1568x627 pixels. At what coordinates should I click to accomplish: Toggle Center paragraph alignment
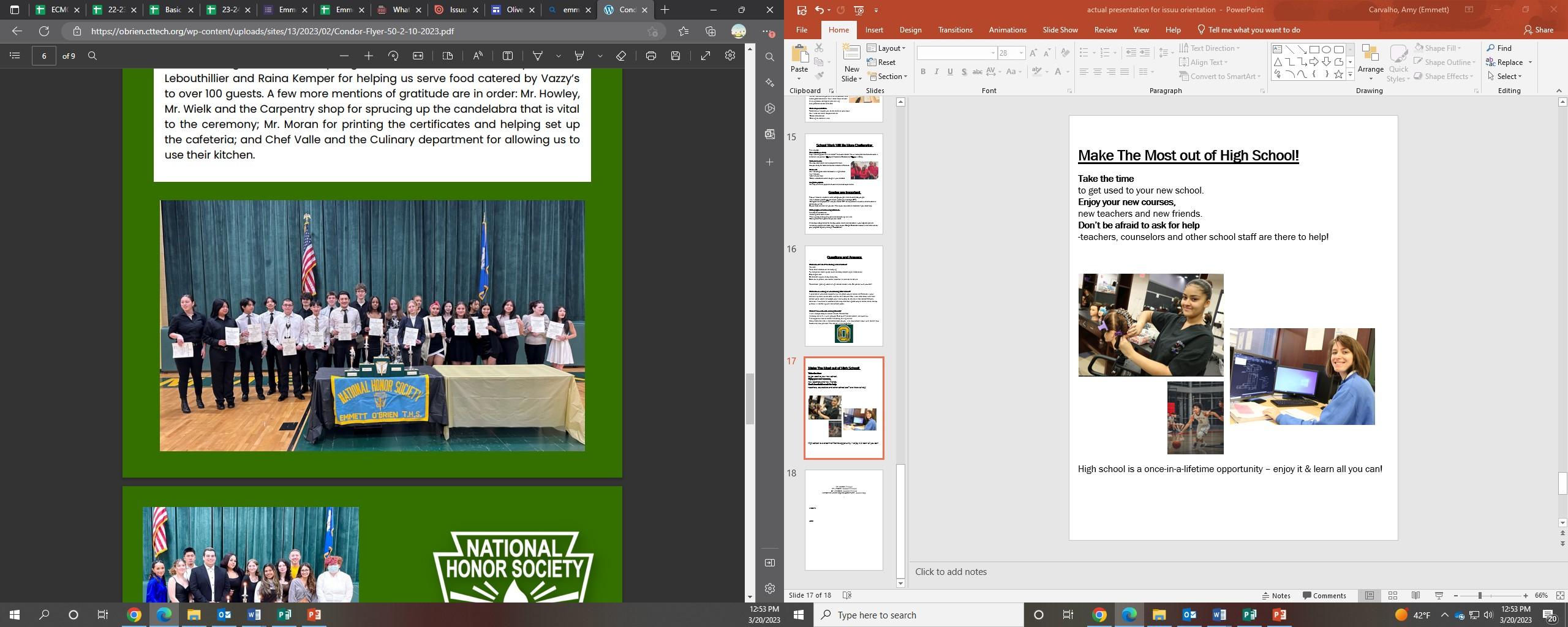[x=1098, y=72]
